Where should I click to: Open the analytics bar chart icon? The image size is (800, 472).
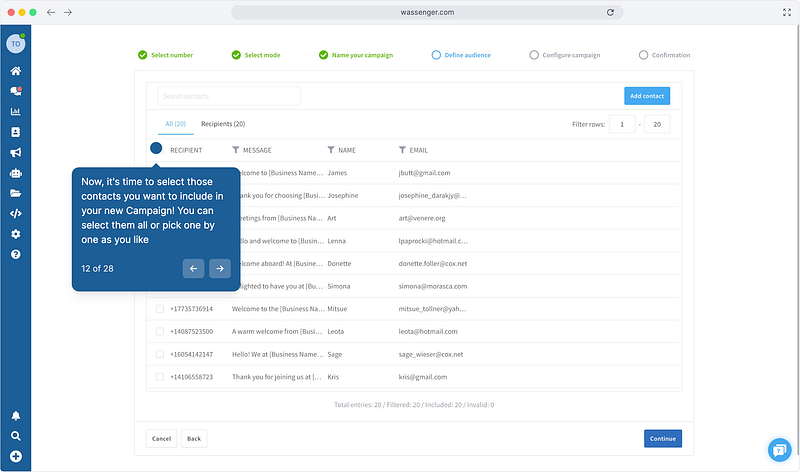[x=15, y=112]
